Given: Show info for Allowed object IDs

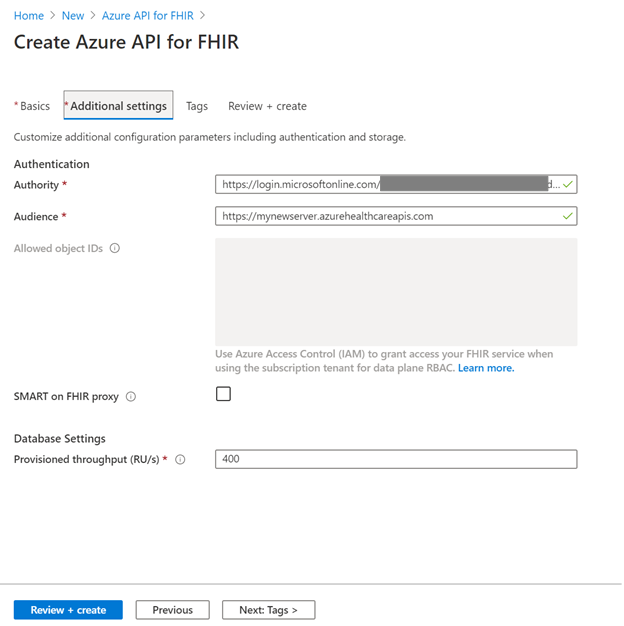Looking at the screenshot, I should (x=115, y=248).
